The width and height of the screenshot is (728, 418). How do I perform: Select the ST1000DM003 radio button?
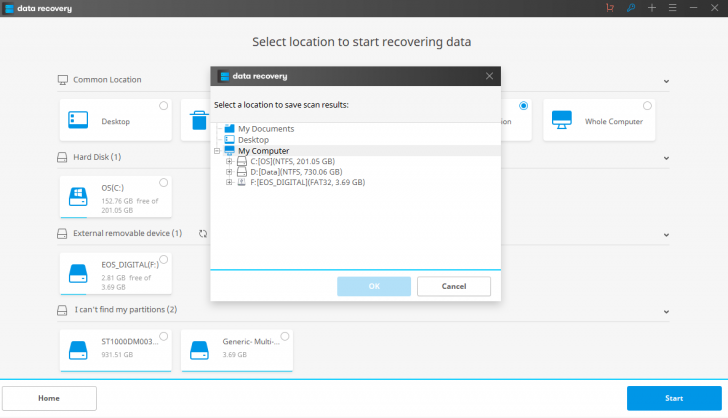[x=163, y=336]
